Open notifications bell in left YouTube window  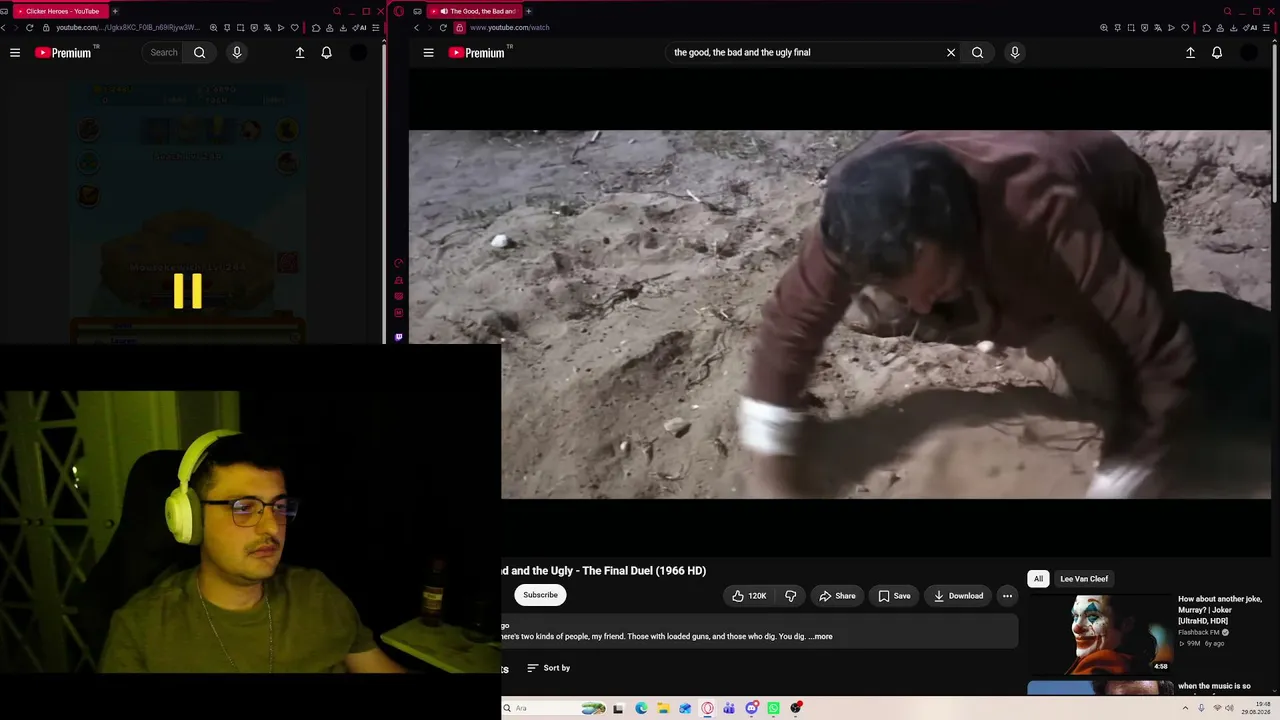click(x=327, y=53)
